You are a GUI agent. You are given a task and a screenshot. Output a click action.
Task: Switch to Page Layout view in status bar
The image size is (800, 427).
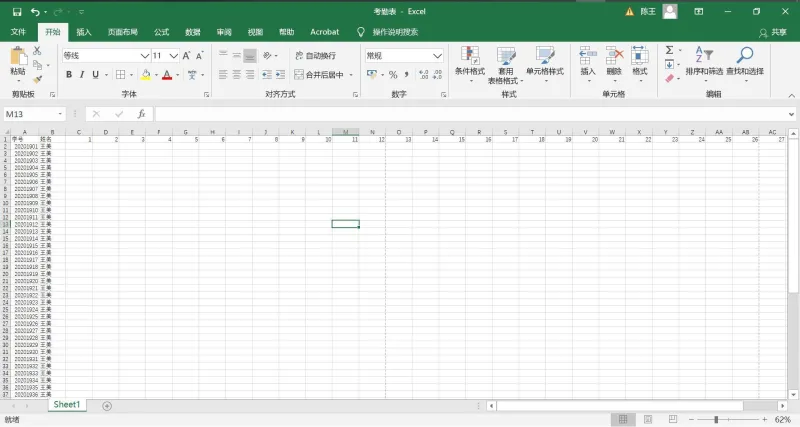point(648,419)
